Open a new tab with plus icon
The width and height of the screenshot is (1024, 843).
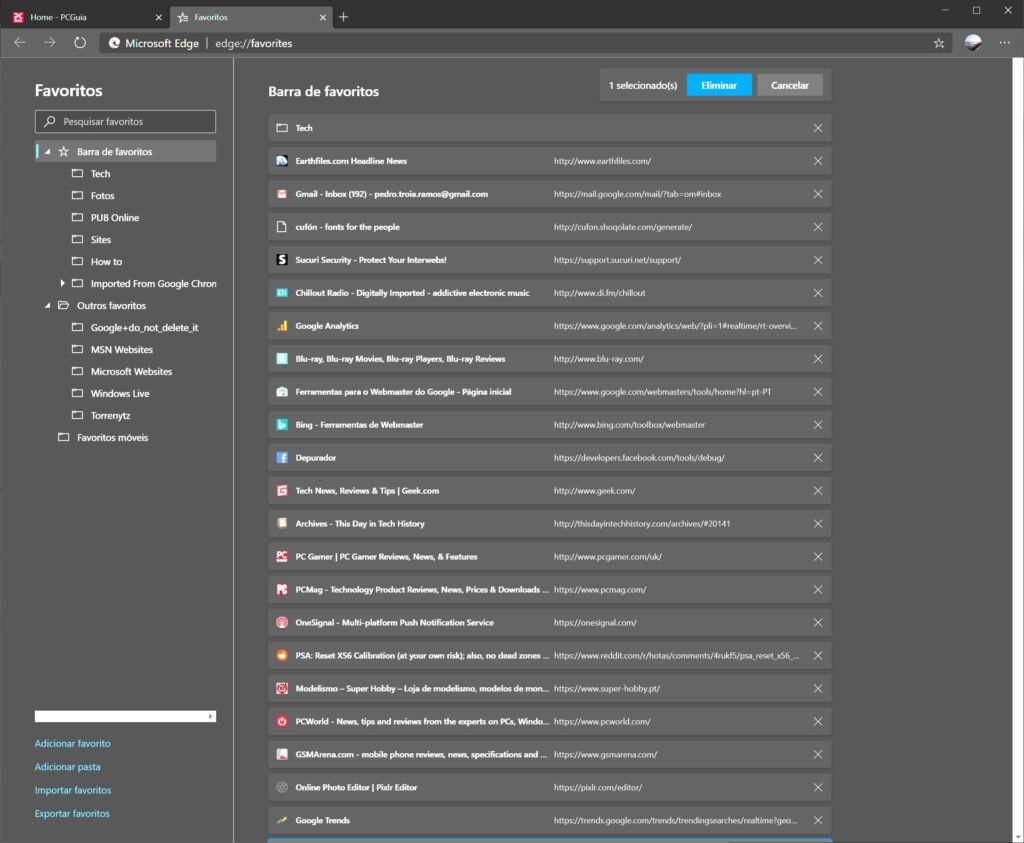(344, 17)
